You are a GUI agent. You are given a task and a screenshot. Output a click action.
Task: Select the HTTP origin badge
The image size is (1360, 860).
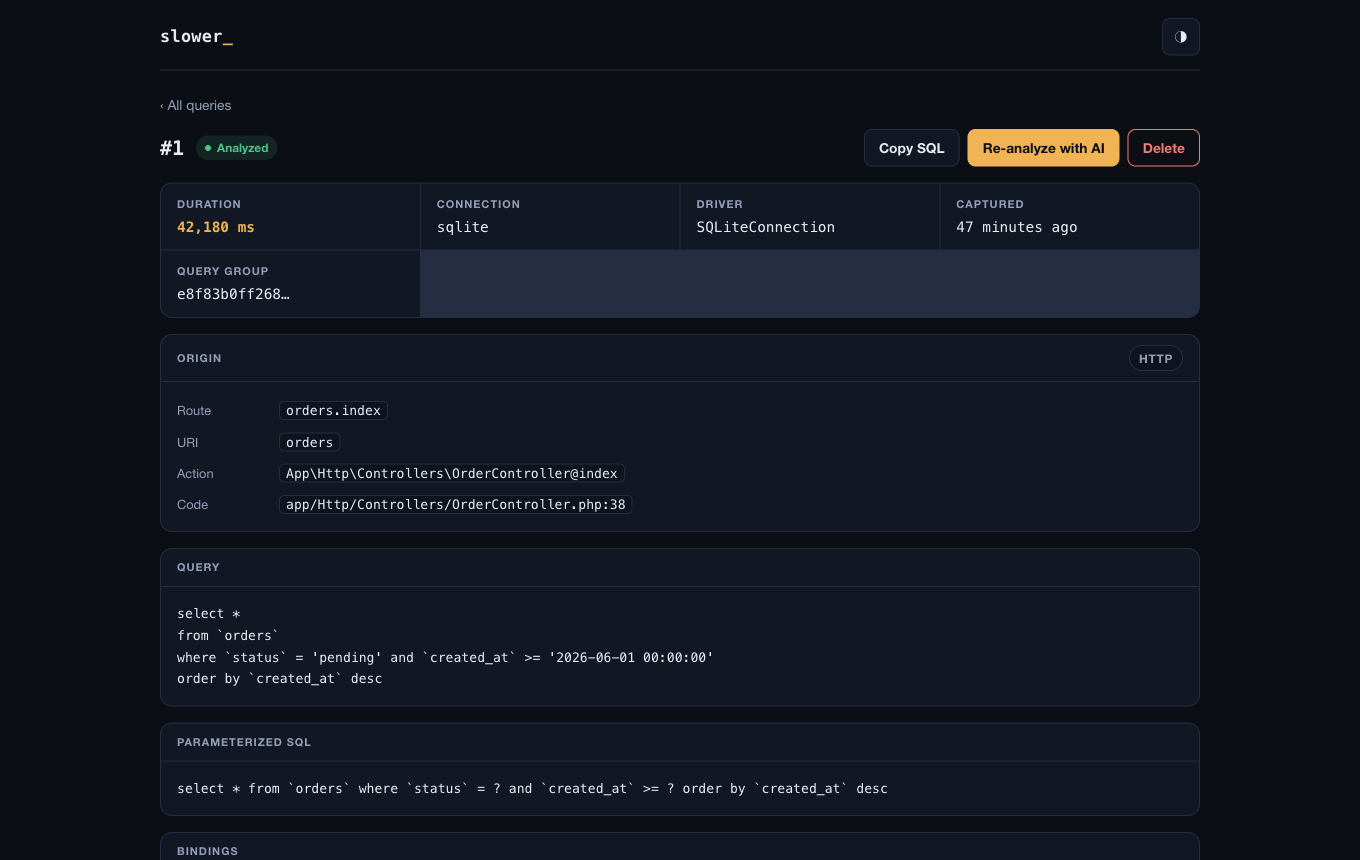1155,358
